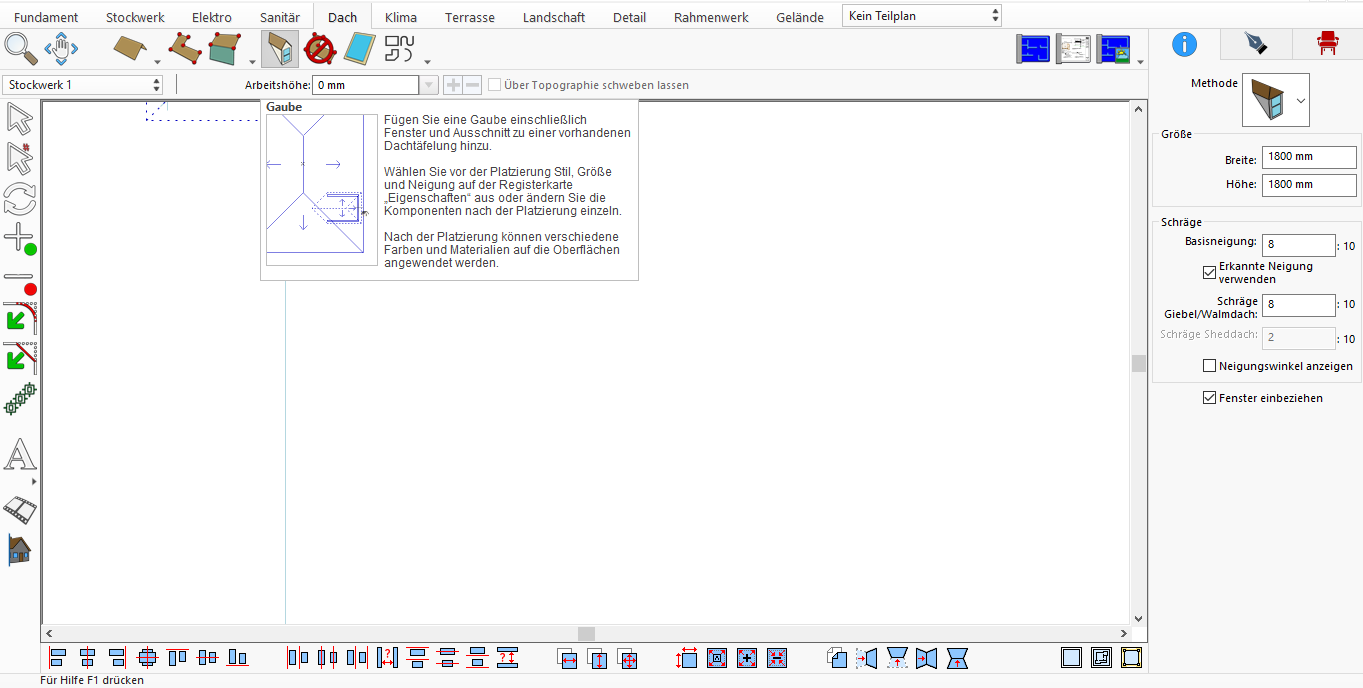Choose the red prohibition roof tool

[320, 48]
